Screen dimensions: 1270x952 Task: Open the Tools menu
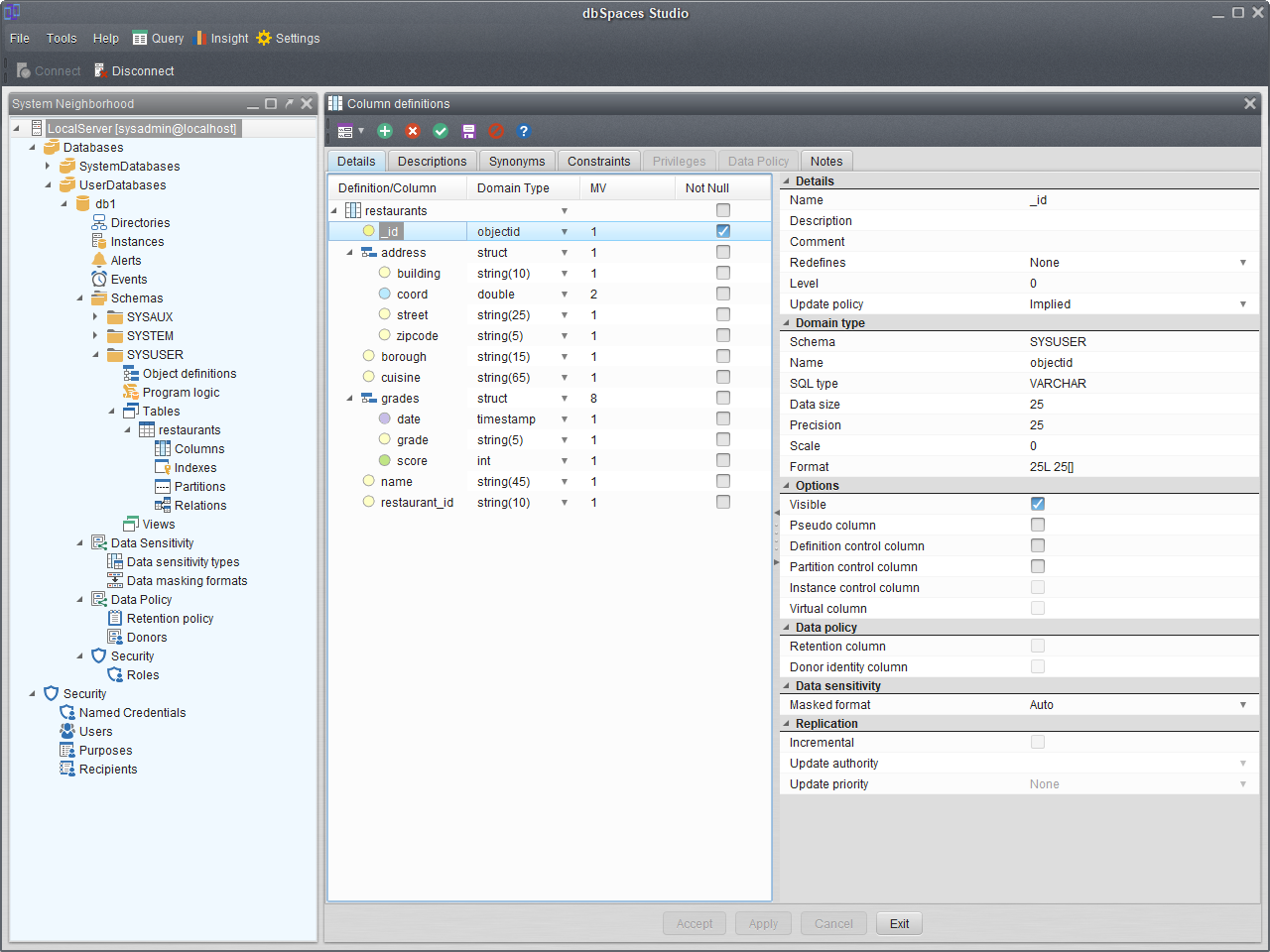pos(62,39)
